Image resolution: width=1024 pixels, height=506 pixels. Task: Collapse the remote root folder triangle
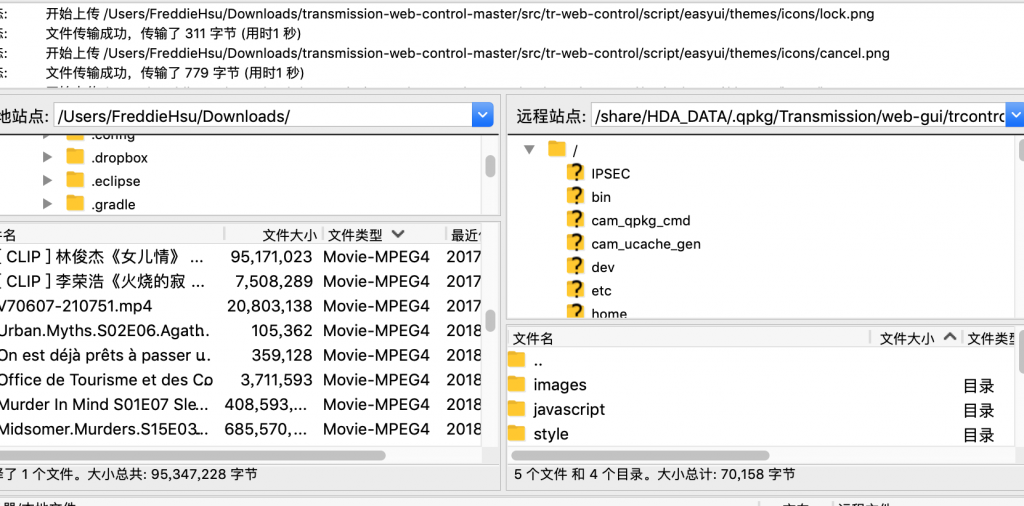pos(529,150)
